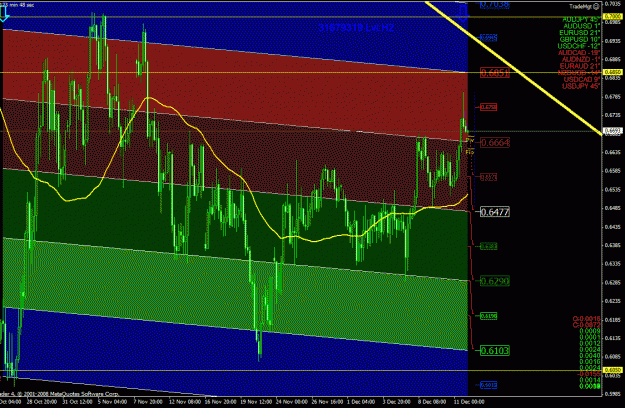Click the EURUSD 21 pair label
625x408 pixels.
point(580,33)
